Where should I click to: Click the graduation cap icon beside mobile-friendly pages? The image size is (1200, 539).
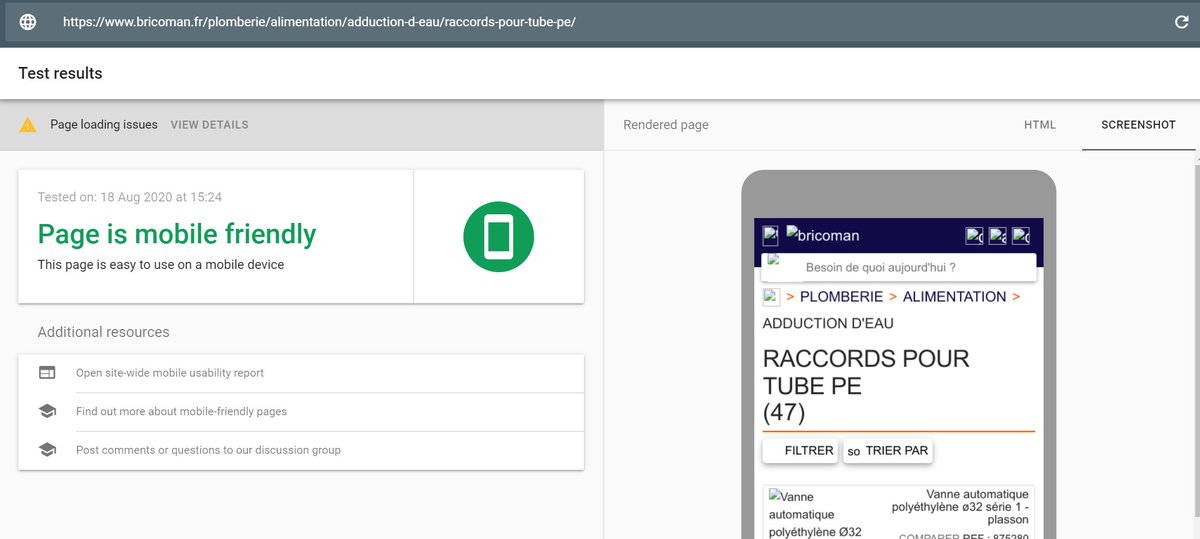(47, 411)
